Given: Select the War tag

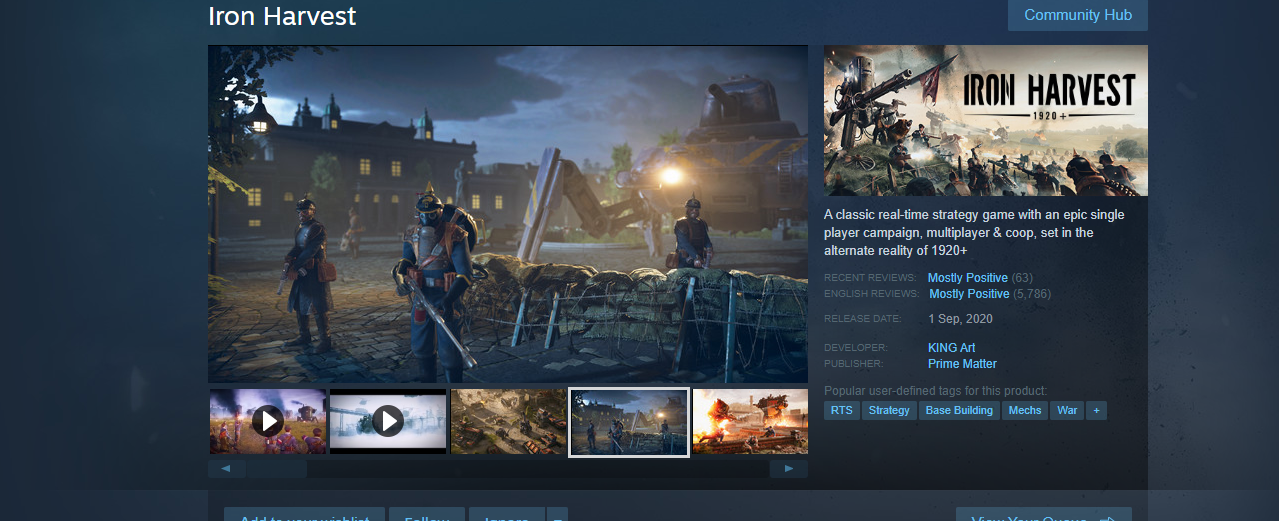Looking at the screenshot, I should tap(1067, 410).
